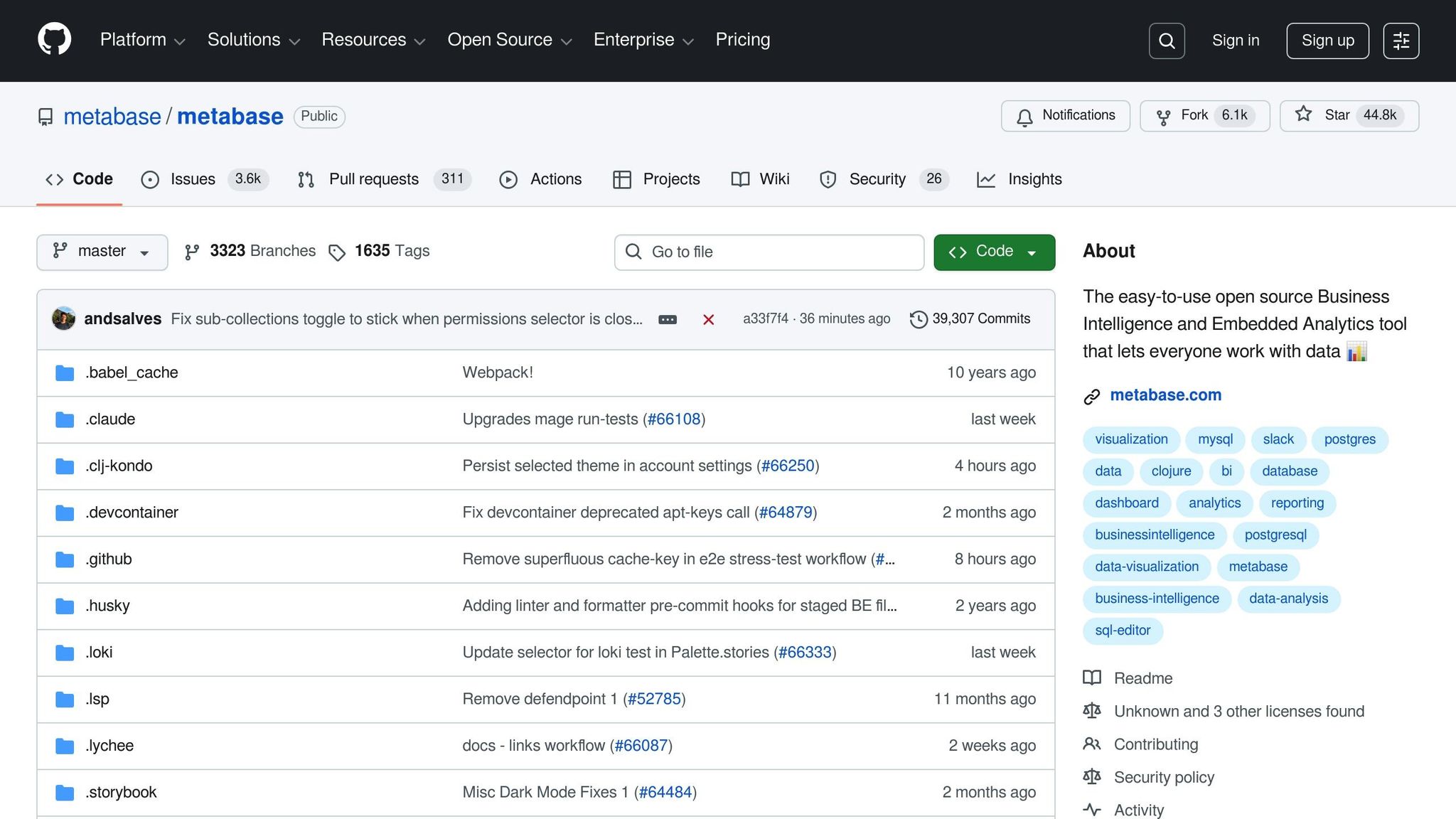Click the failed status red X icon
1456x819 pixels.
(708, 320)
